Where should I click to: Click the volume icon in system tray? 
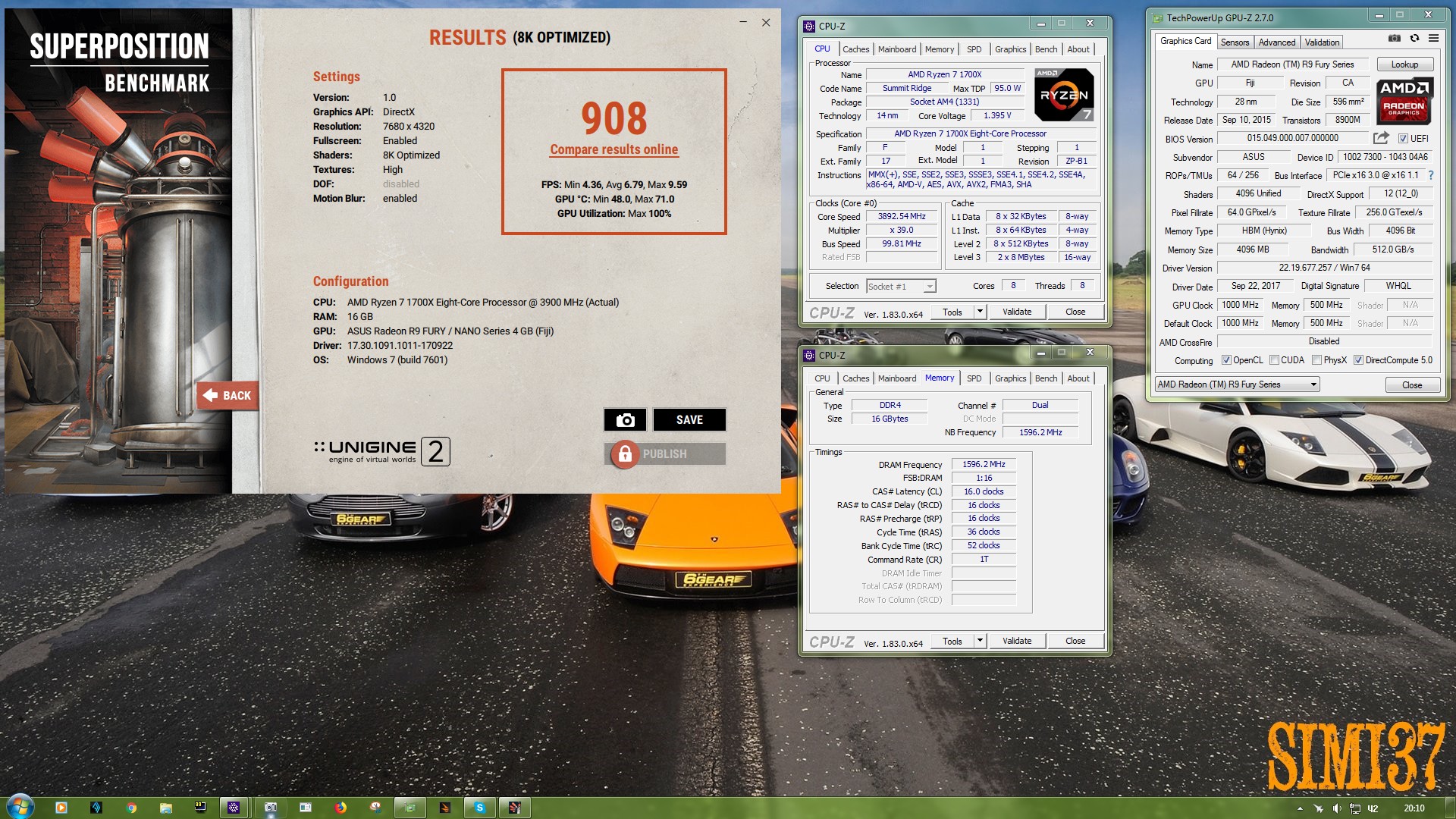1337,808
